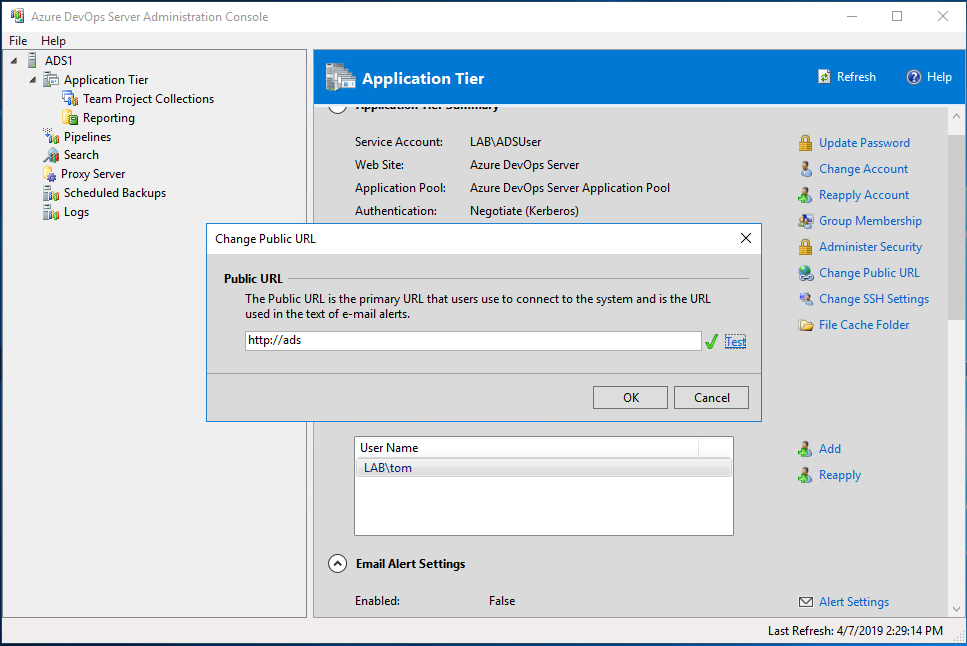Click the Alert Settings envelope icon
The height and width of the screenshot is (646, 967).
(x=805, y=602)
